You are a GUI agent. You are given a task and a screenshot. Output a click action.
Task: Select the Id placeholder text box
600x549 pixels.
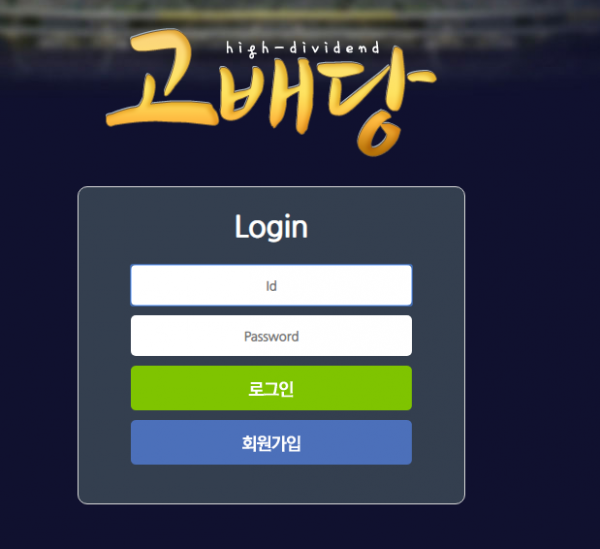click(271, 285)
